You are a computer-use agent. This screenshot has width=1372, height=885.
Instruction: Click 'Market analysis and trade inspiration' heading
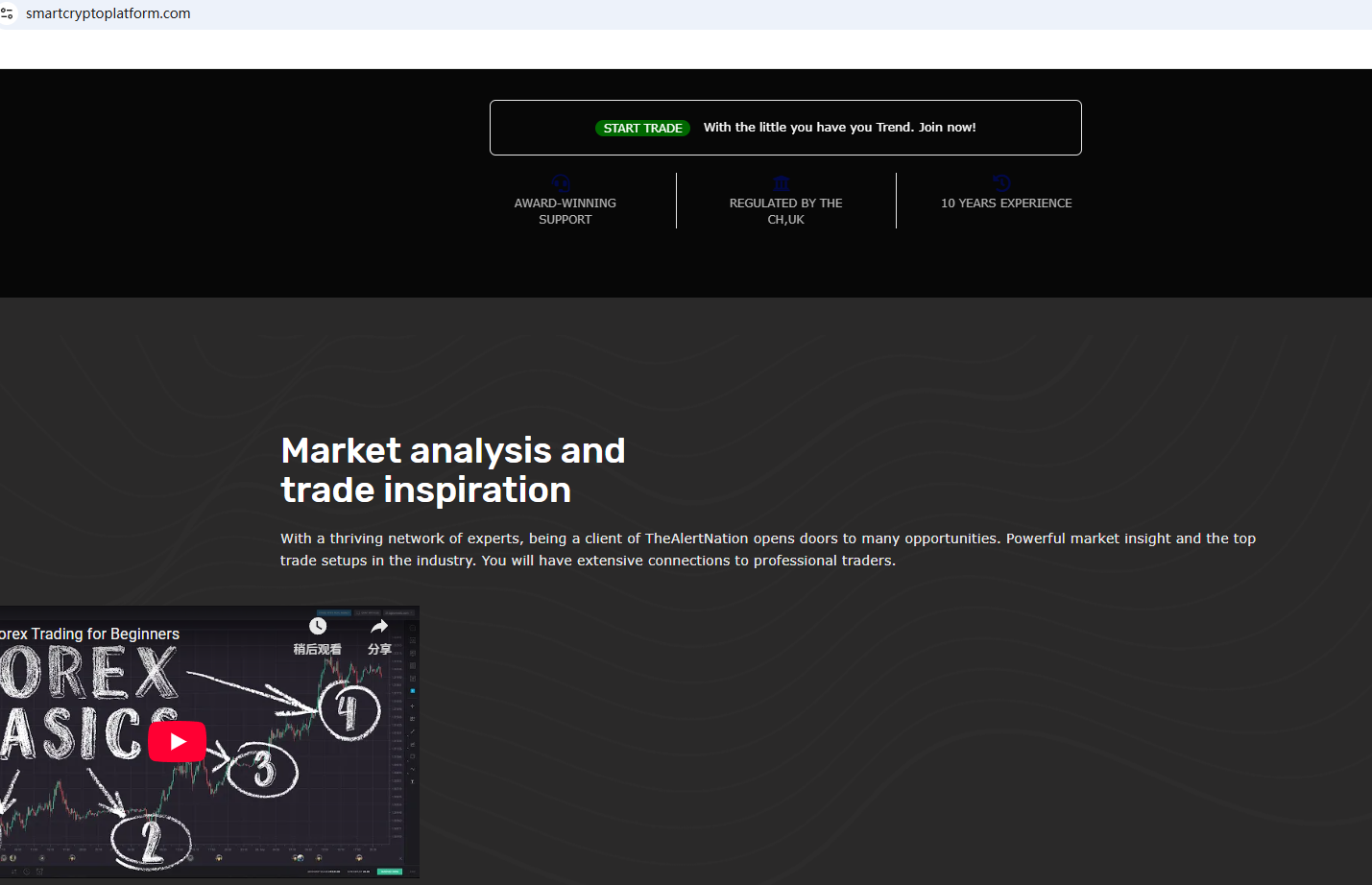[x=452, y=470]
